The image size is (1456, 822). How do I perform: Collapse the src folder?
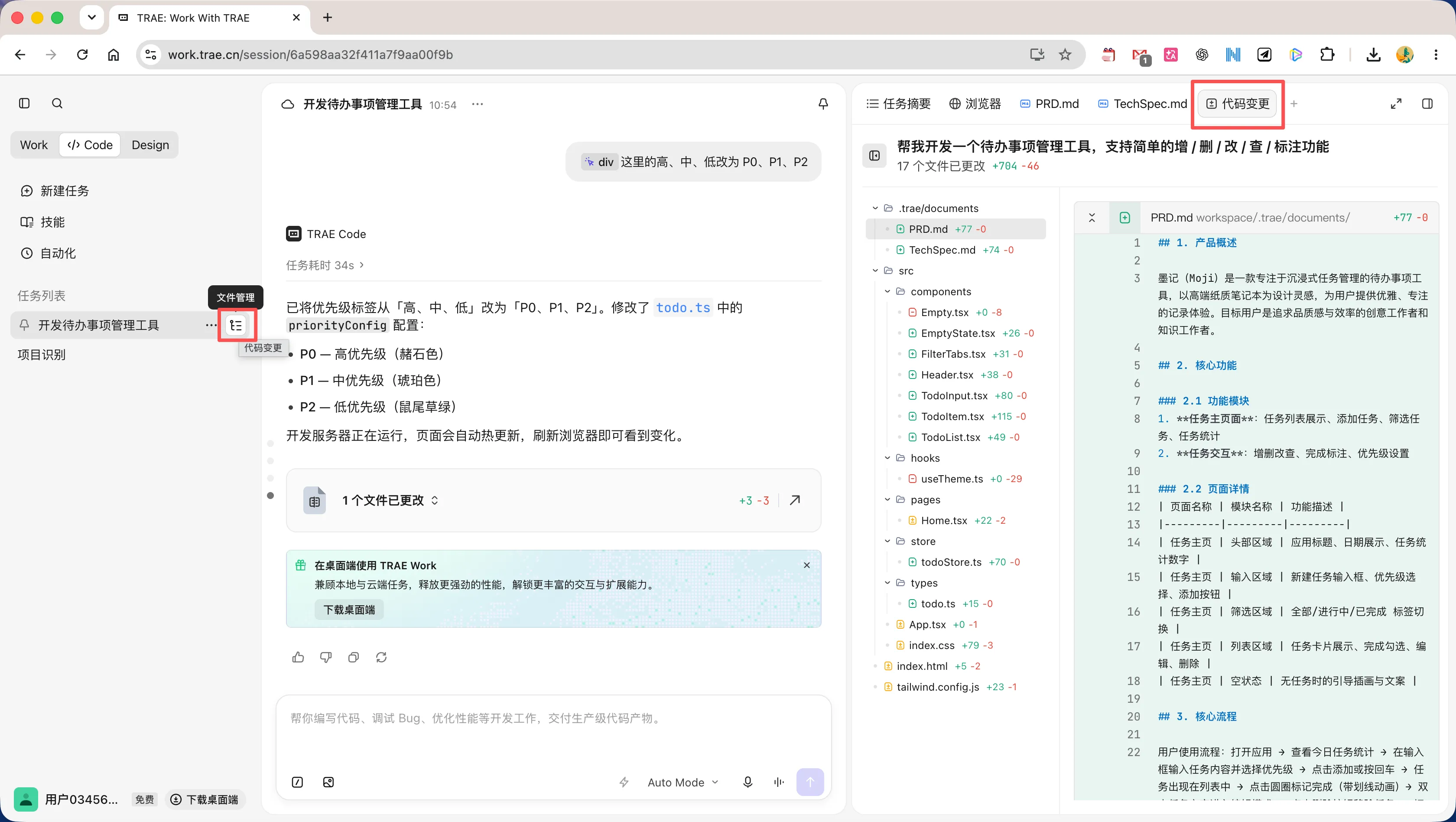click(875, 271)
